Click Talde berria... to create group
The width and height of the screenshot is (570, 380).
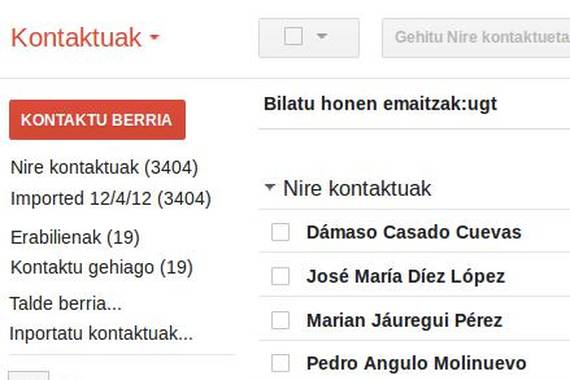(66, 303)
